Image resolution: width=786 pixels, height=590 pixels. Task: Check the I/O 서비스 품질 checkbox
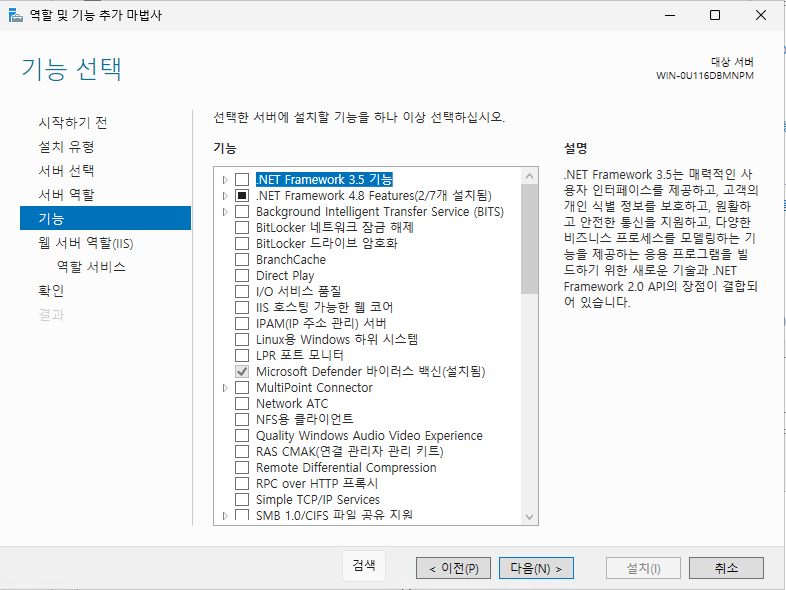(x=242, y=292)
